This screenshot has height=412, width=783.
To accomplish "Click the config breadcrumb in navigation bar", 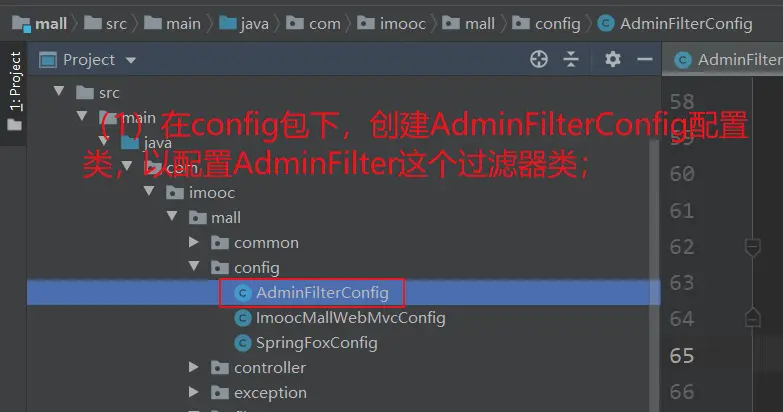I will (x=547, y=23).
